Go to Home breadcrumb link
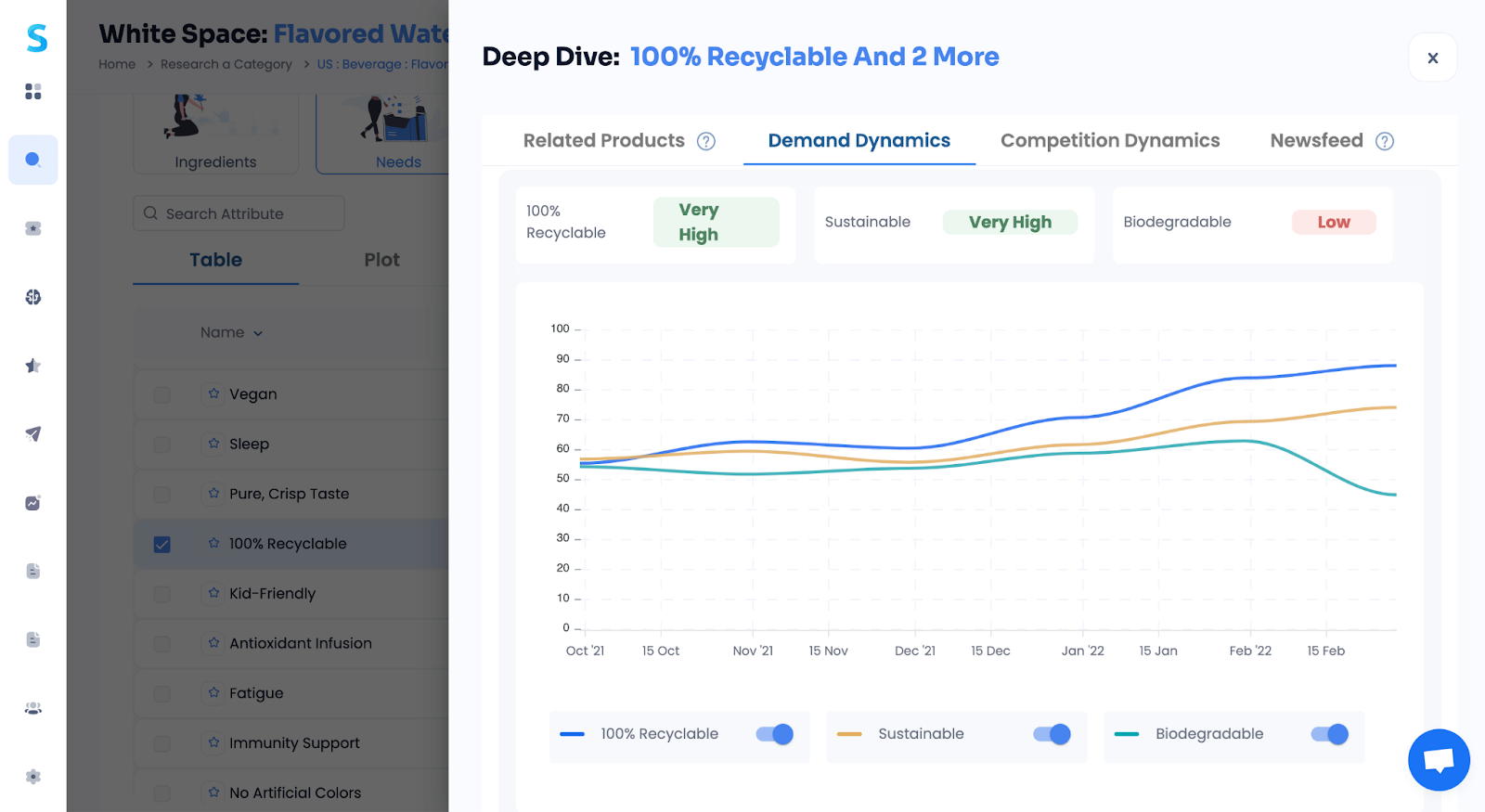The image size is (1485, 812). (117, 64)
